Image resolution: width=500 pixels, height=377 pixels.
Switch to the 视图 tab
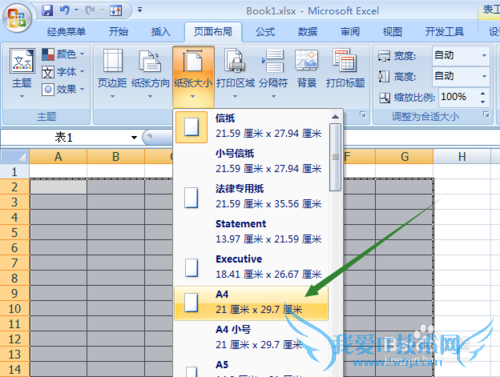392,32
